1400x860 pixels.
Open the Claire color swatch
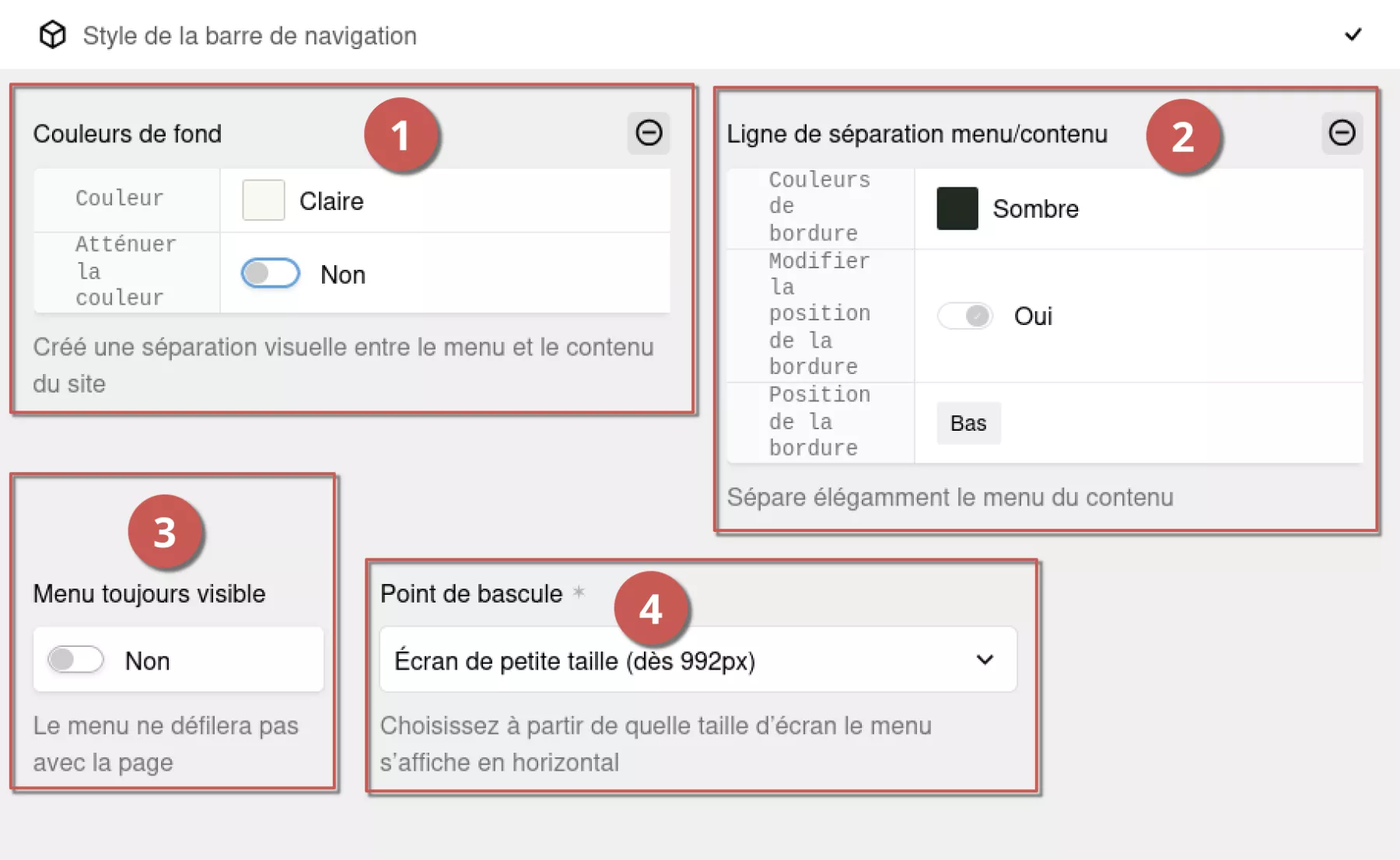(263, 201)
